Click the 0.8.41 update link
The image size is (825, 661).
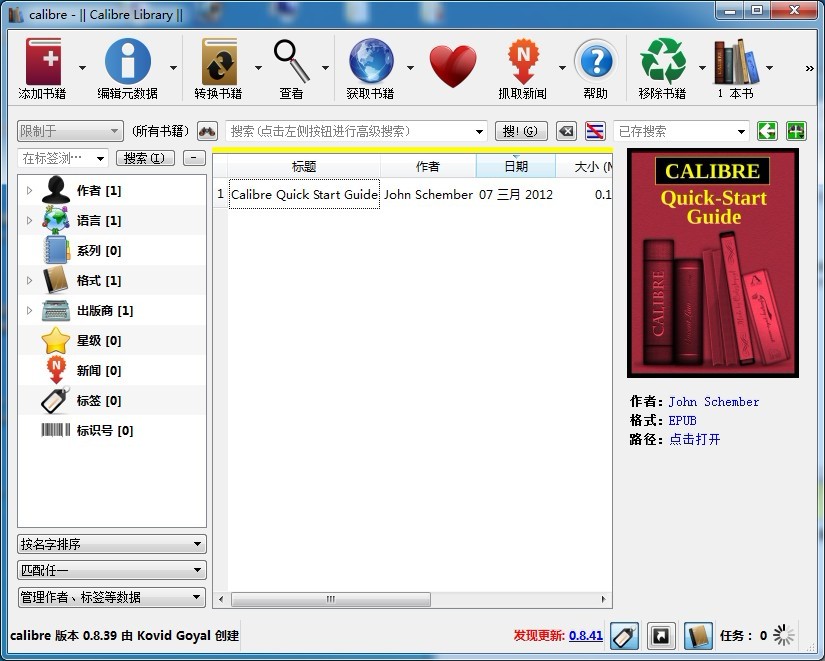[585, 636]
